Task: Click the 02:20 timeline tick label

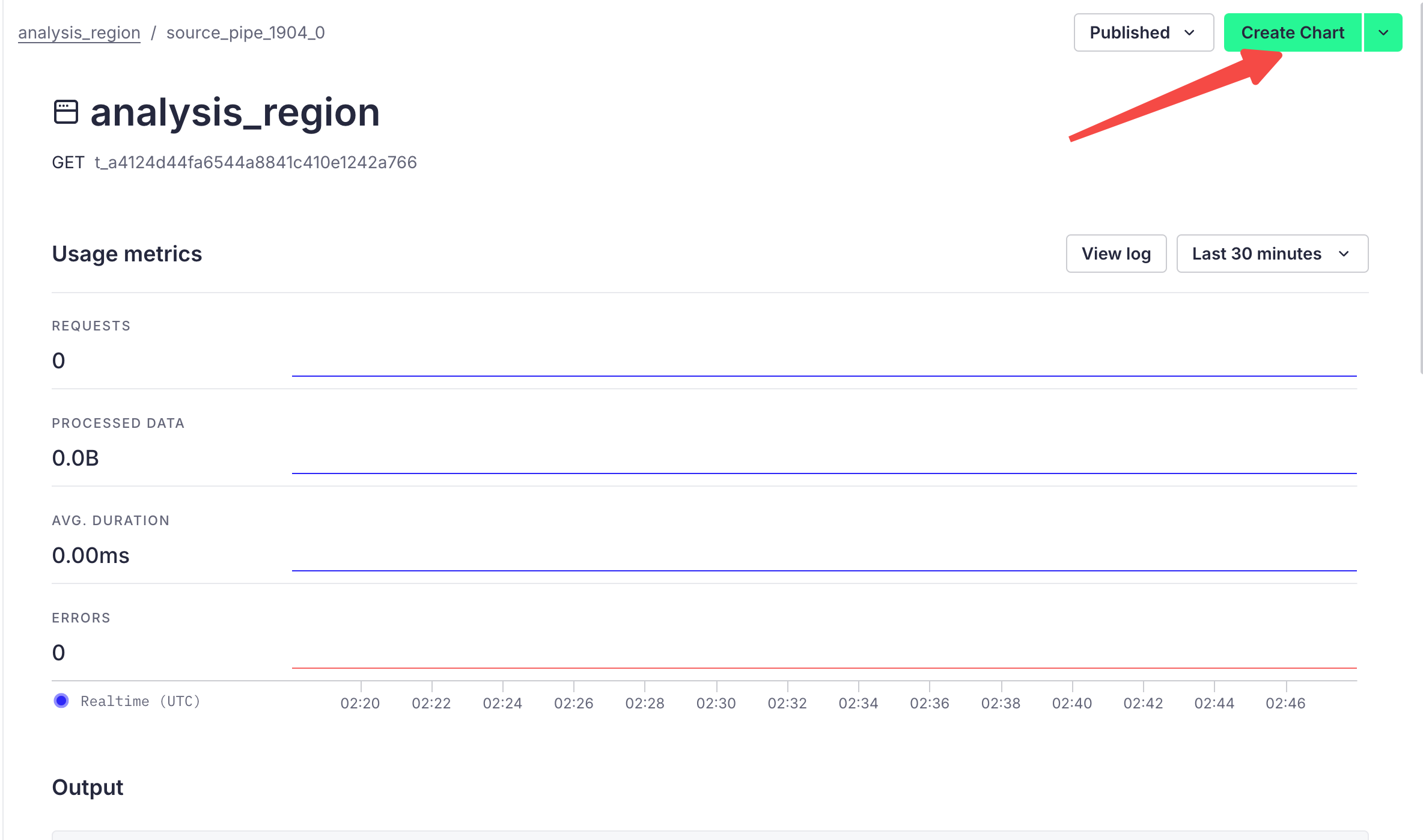Action: pyautogui.click(x=360, y=703)
